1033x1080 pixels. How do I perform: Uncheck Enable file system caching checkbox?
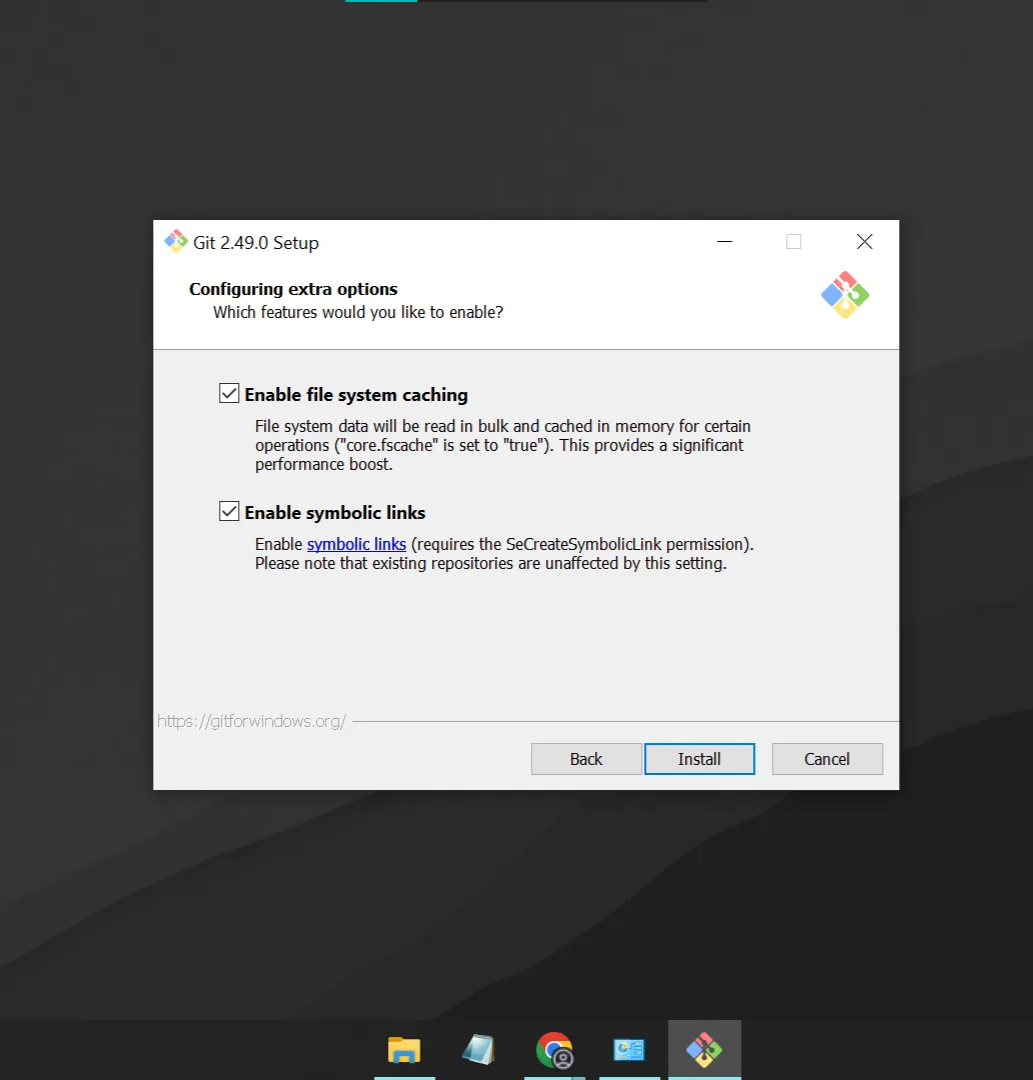(229, 393)
